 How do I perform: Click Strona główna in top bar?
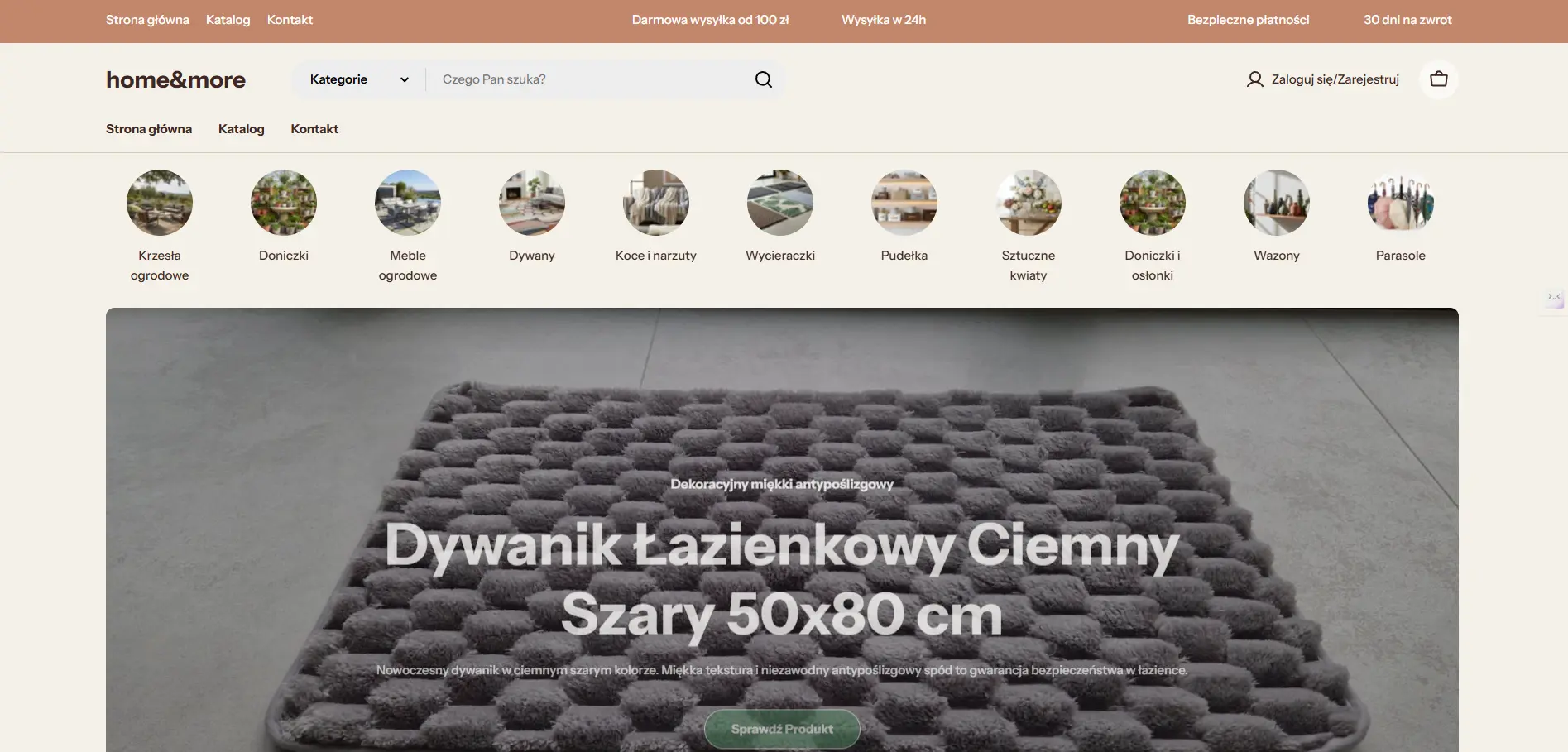[147, 18]
